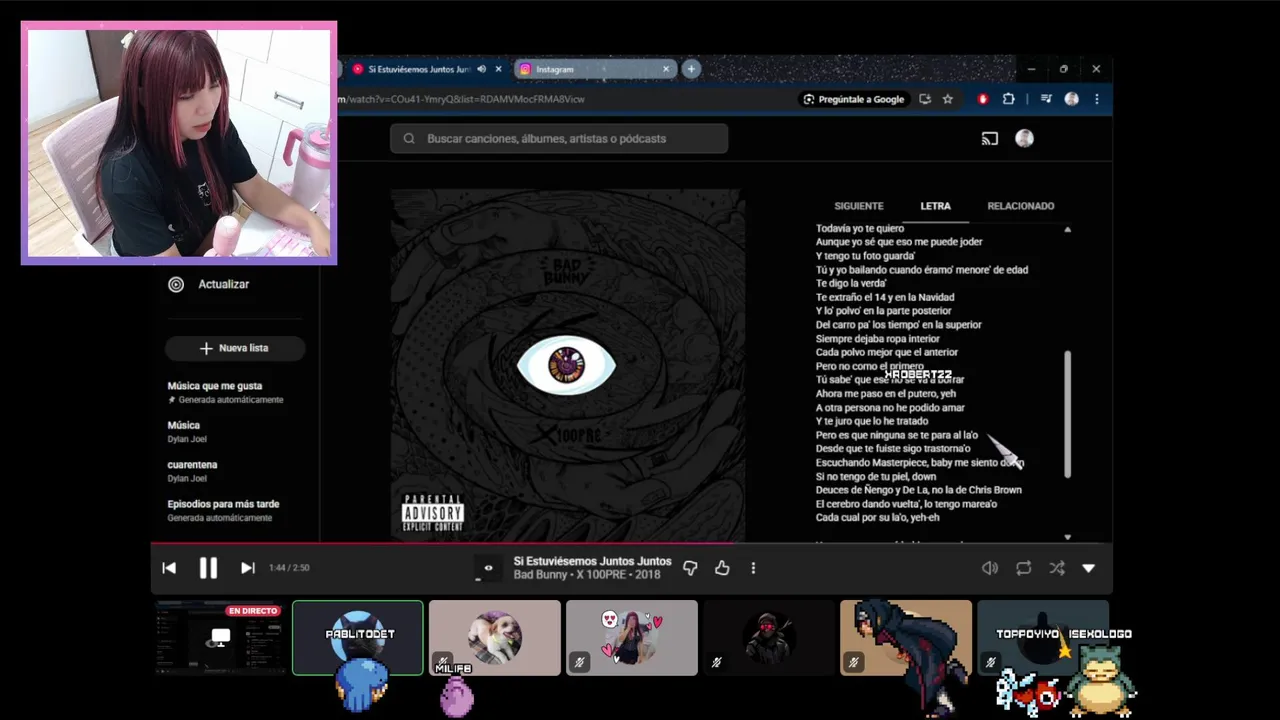Click the red shield extension icon

coord(983,99)
